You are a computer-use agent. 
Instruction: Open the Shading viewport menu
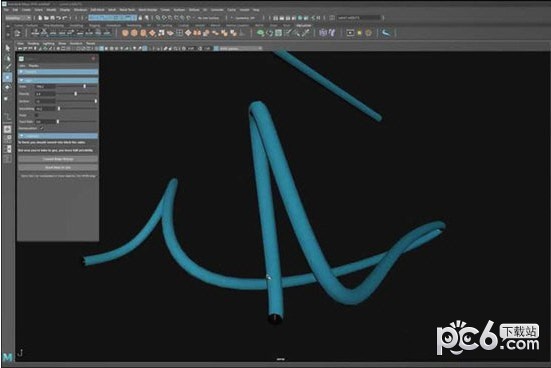tap(33, 43)
